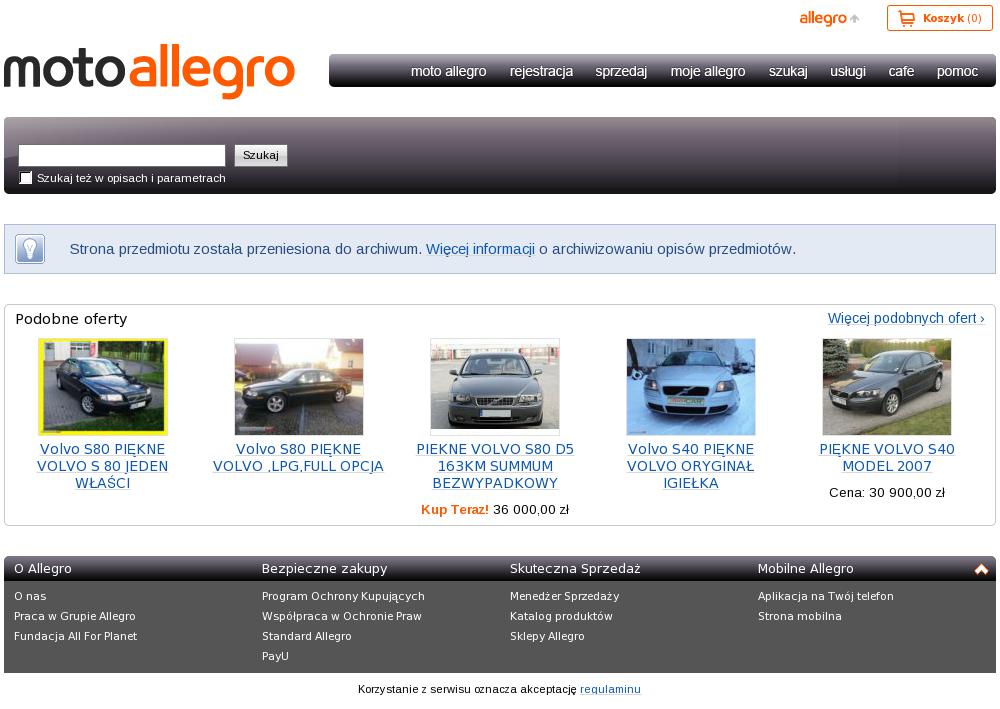Open thumbnail of silver Volvo S40 in snow
This screenshot has height=709, width=1000.
click(x=691, y=387)
